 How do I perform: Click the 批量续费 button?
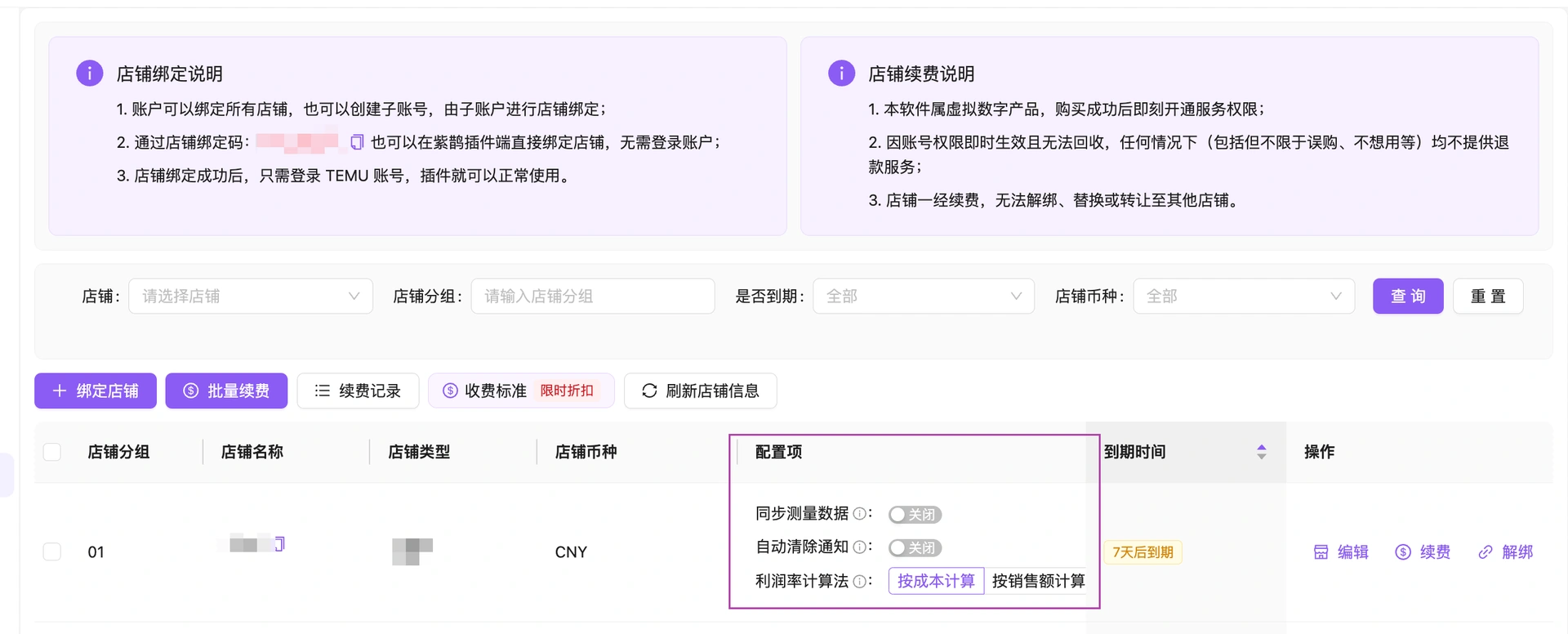click(226, 391)
